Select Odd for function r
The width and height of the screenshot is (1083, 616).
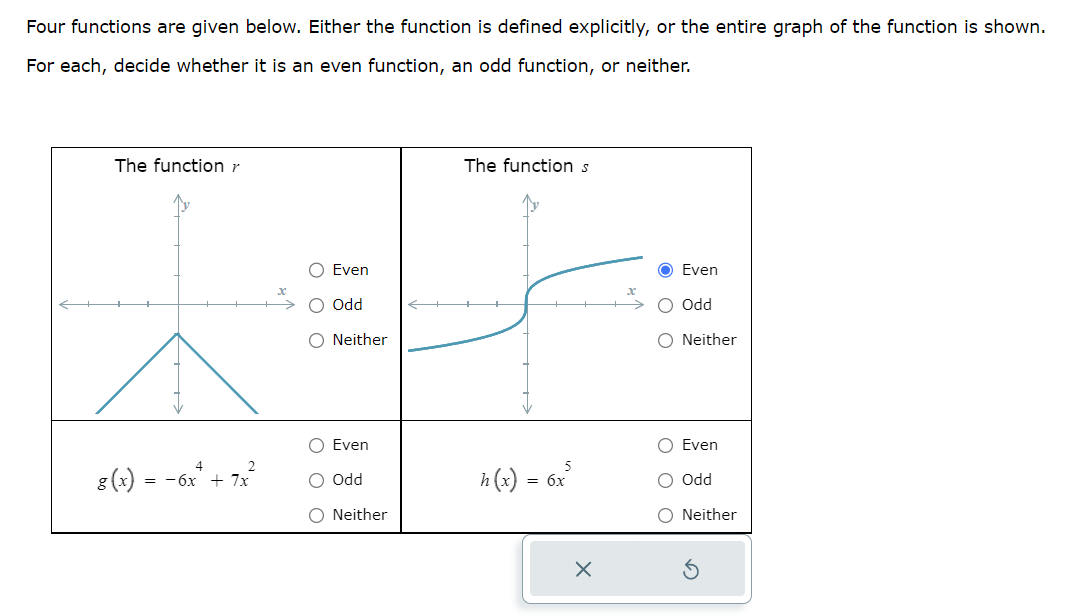[316, 305]
